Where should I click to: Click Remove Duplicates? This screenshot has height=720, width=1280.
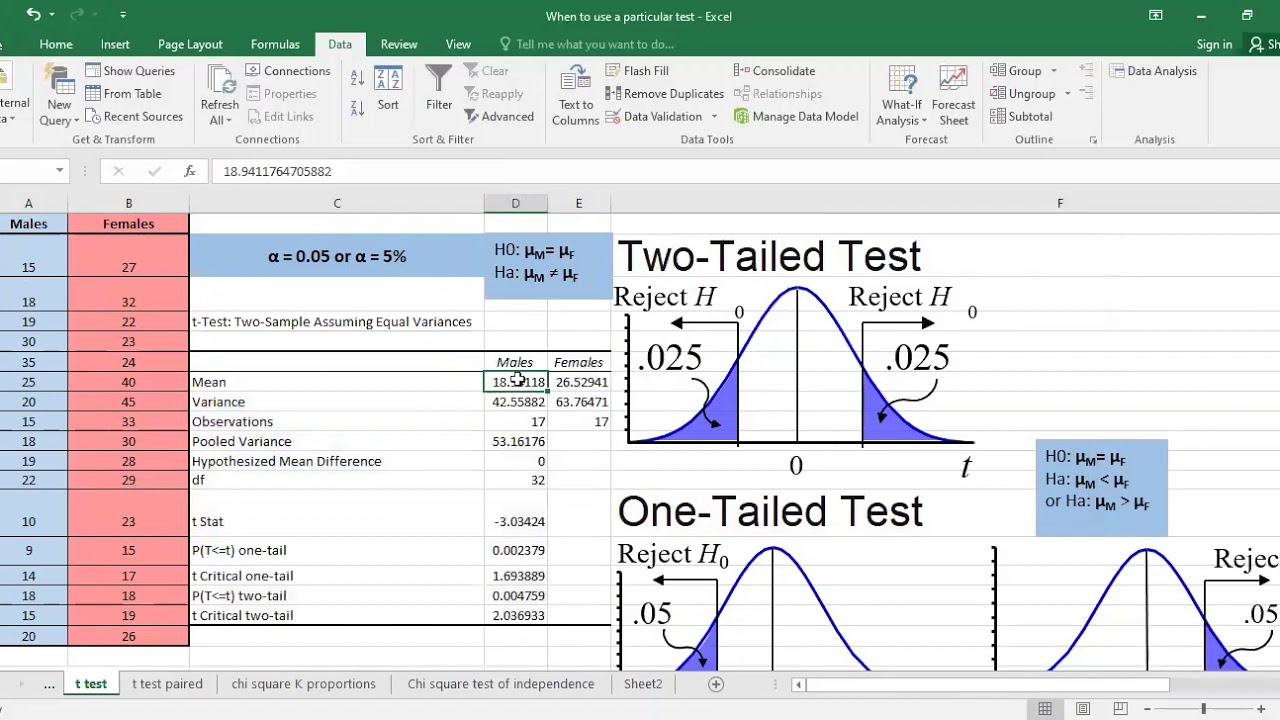pyautogui.click(x=664, y=94)
